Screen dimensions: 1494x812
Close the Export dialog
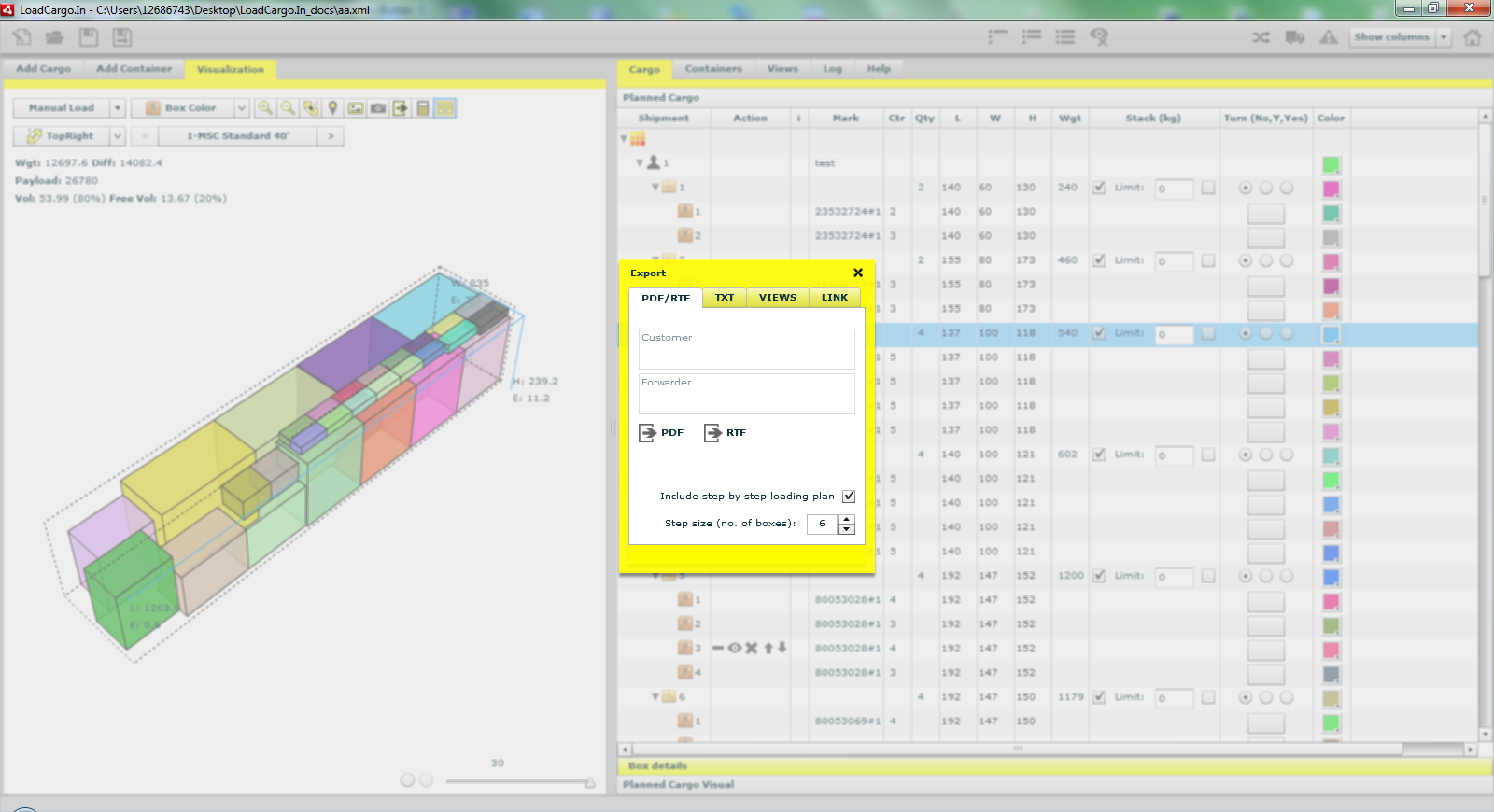point(858,273)
